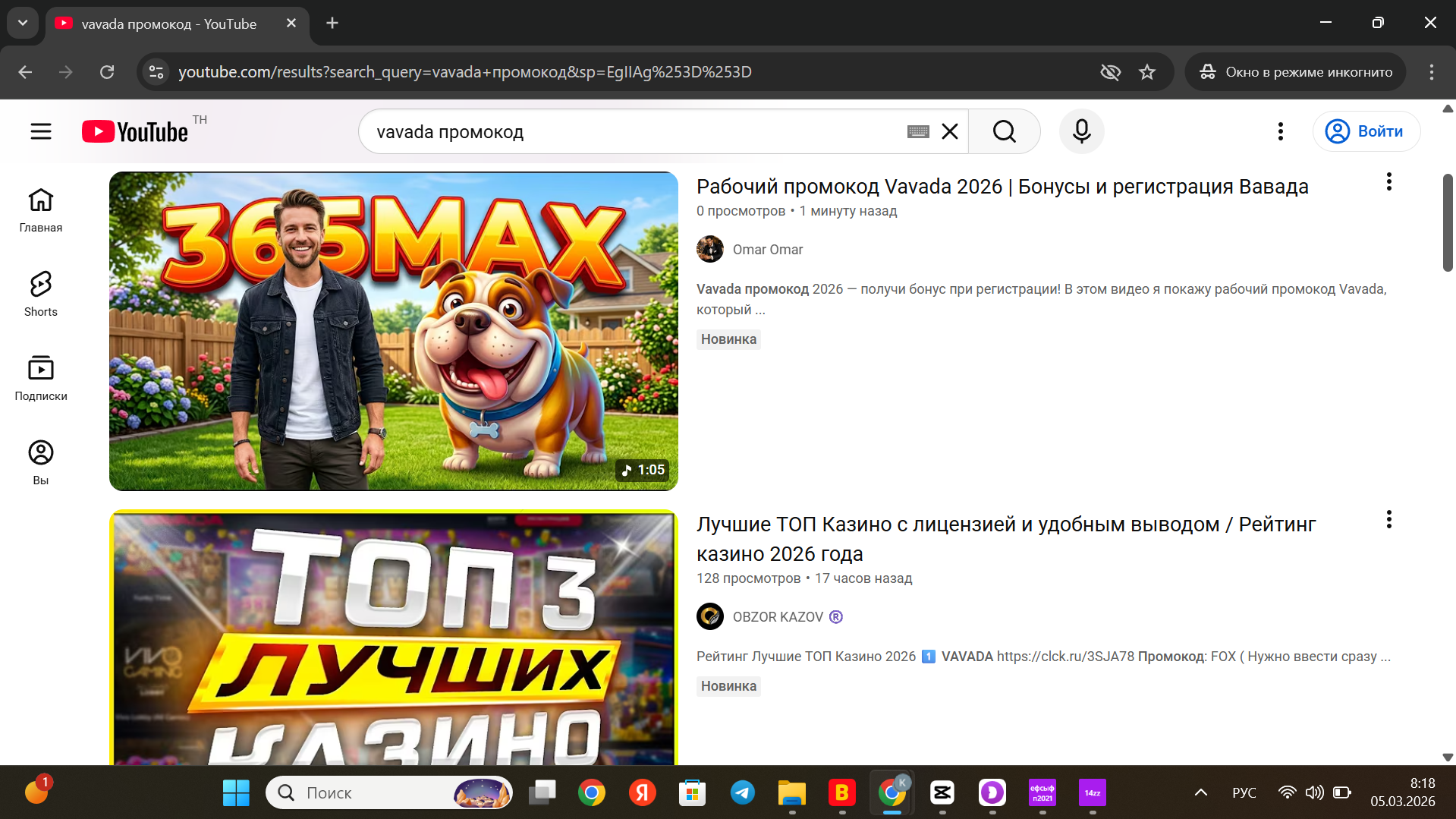Open Task View on the taskbar
The height and width of the screenshot is (819, 1456).
(x=542, y=793)
